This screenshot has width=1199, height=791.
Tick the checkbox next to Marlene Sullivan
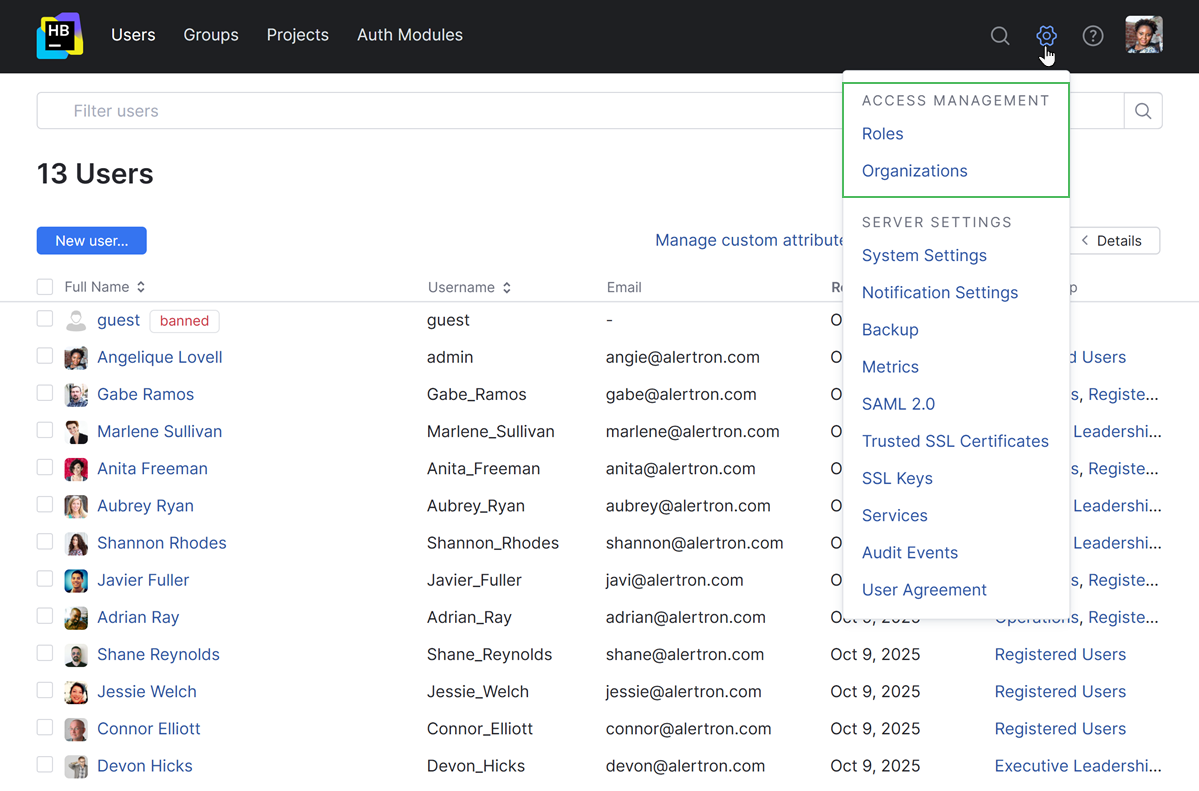(45, 431)
